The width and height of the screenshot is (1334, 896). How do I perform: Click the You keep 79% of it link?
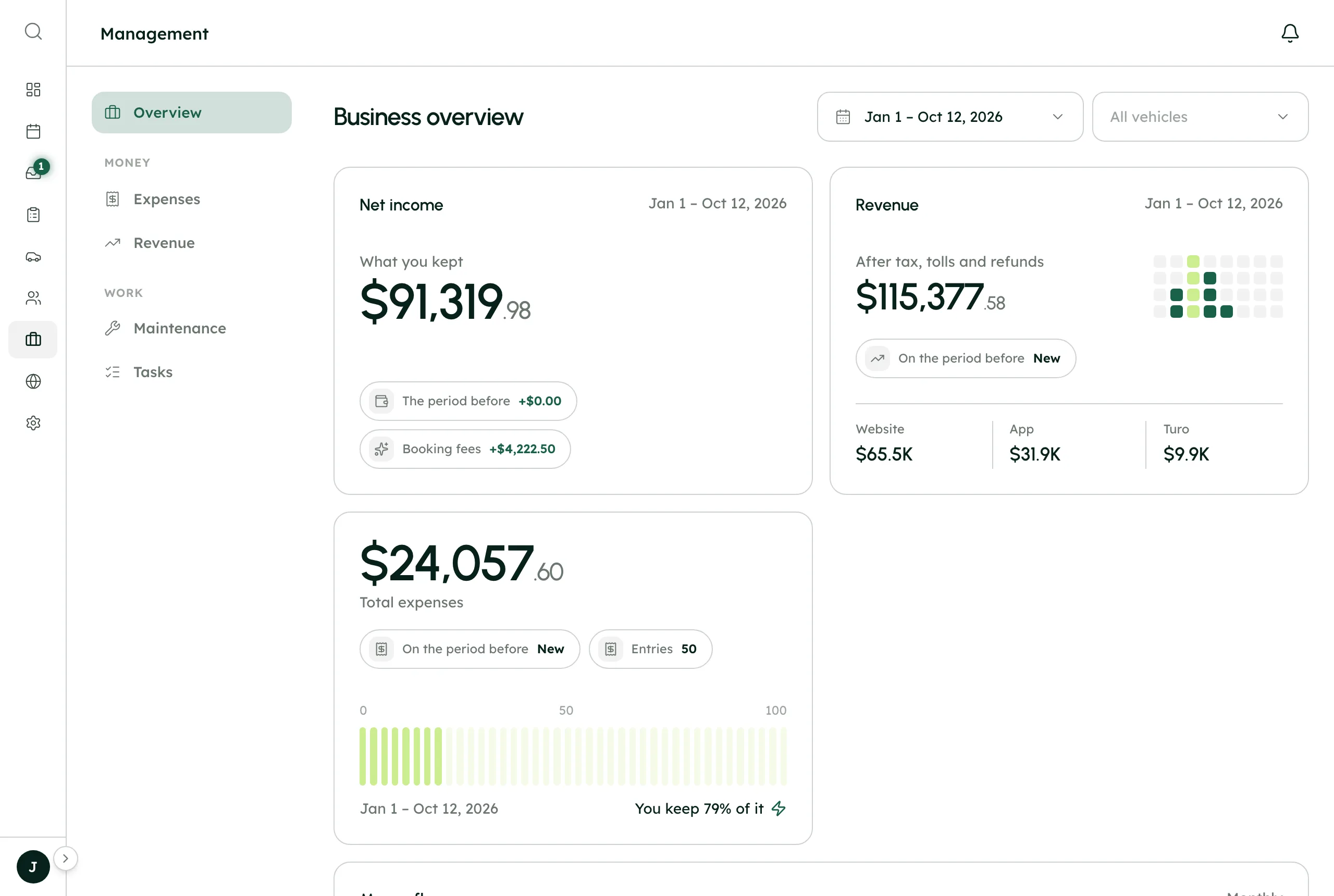tap(710, 808)
